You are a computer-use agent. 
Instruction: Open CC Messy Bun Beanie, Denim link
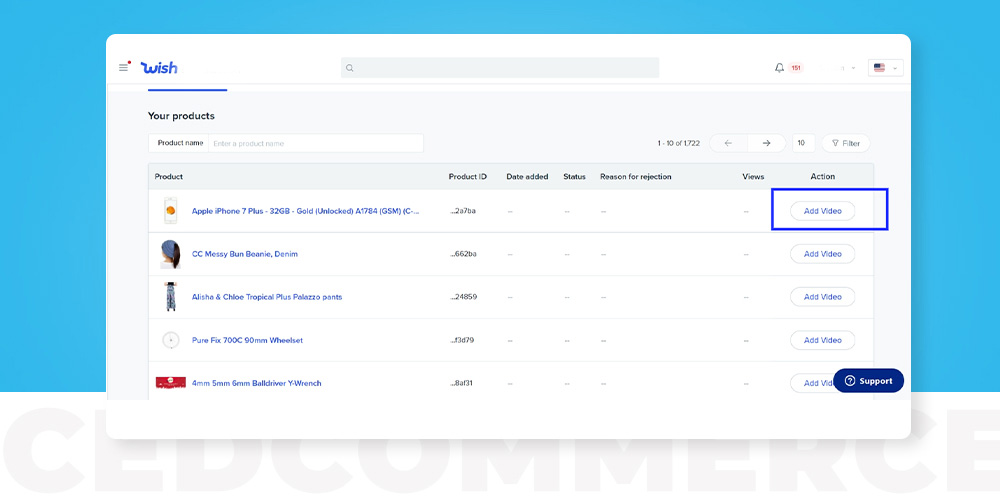pos(245,254)
